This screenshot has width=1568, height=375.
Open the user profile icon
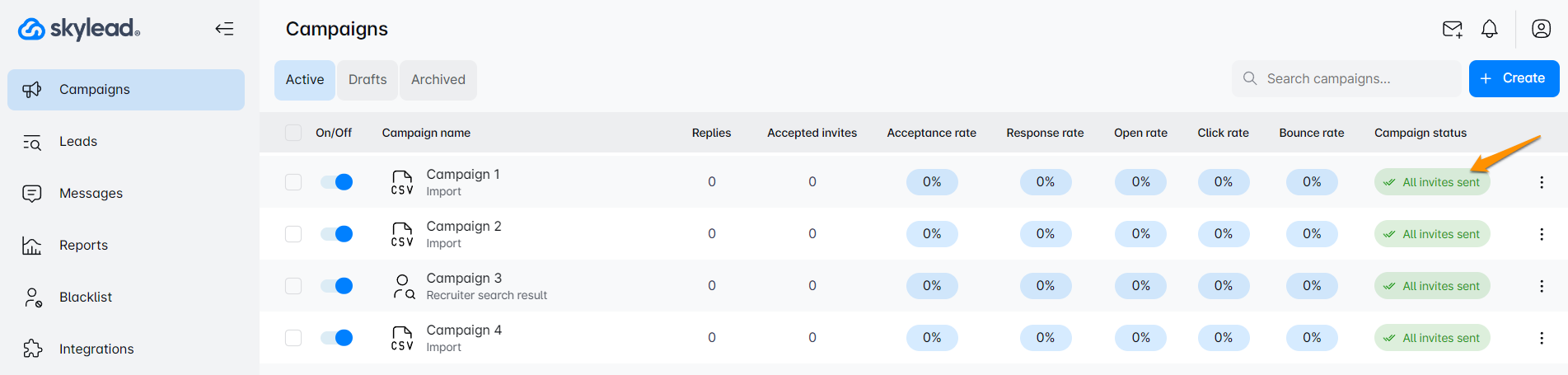pyautogui.click(x=1541, y=29)
